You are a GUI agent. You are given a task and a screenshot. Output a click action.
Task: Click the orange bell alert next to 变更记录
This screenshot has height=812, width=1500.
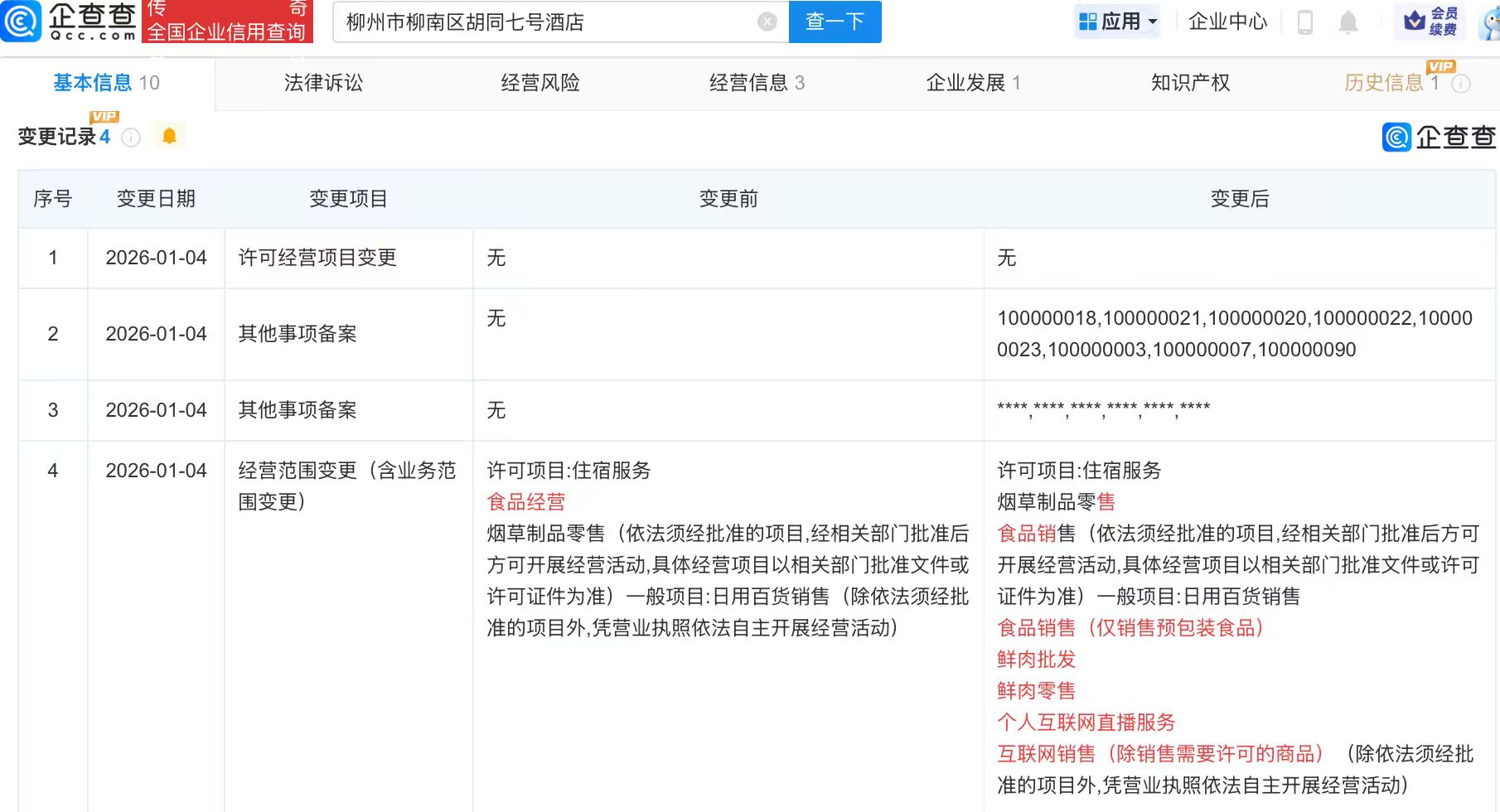[x=170, y=137]
